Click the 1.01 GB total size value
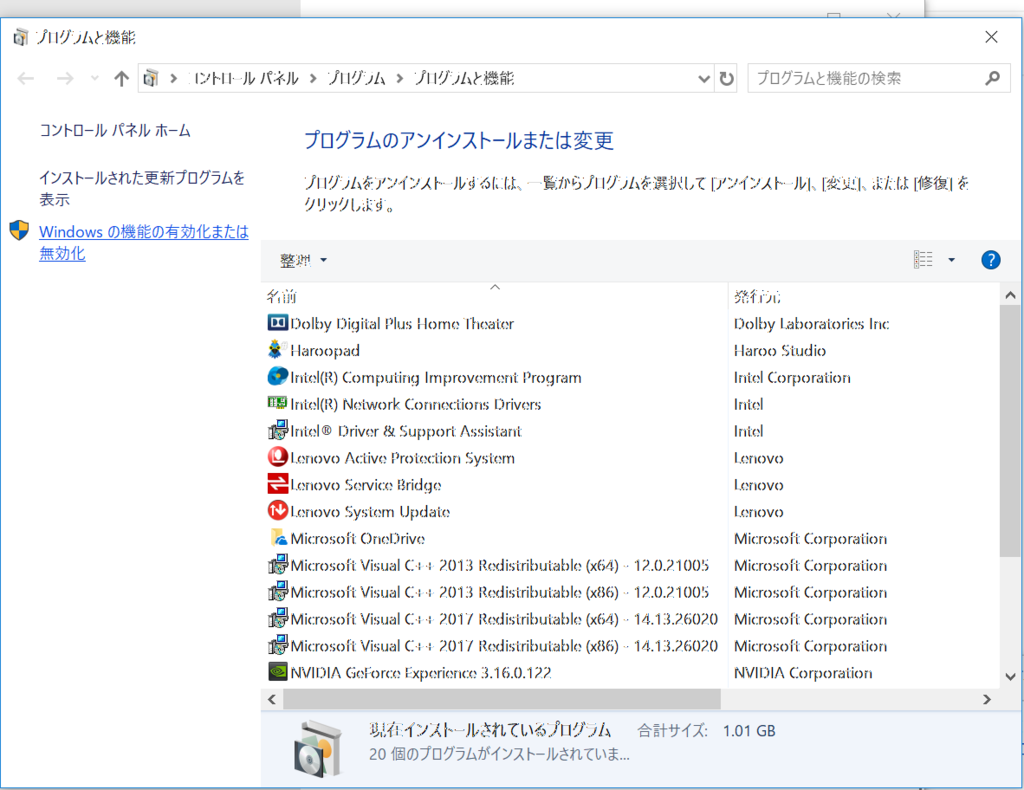1024x790 pixels. coord(749,731)
